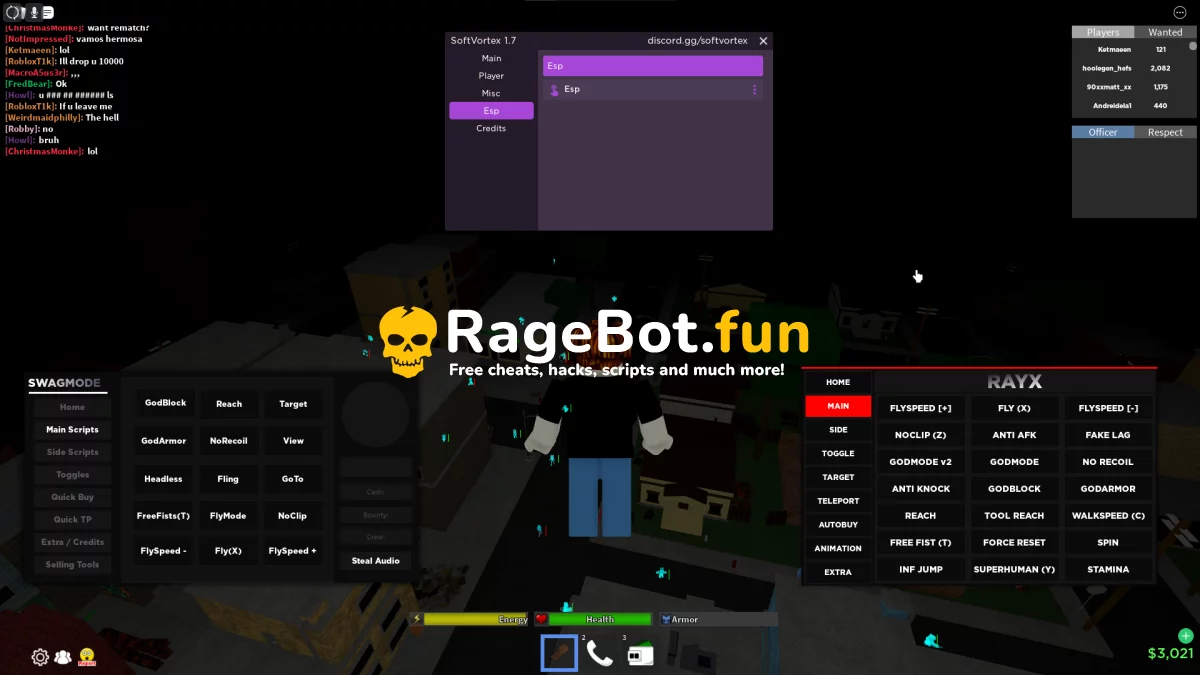
Task: Open the Credits tab in SoftVortex
Action: click(491, 128)
